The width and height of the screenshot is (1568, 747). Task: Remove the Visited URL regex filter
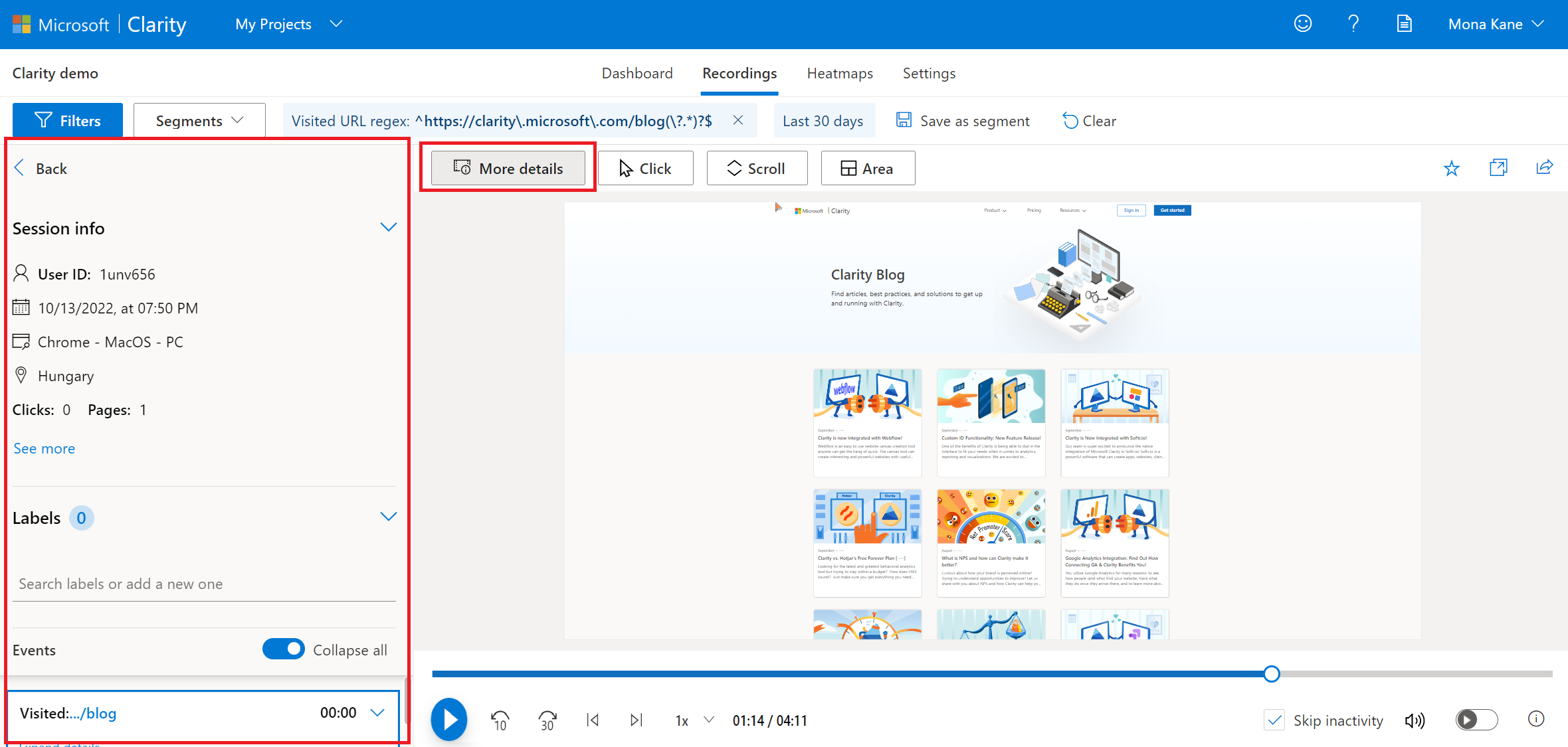click(738, 120)
